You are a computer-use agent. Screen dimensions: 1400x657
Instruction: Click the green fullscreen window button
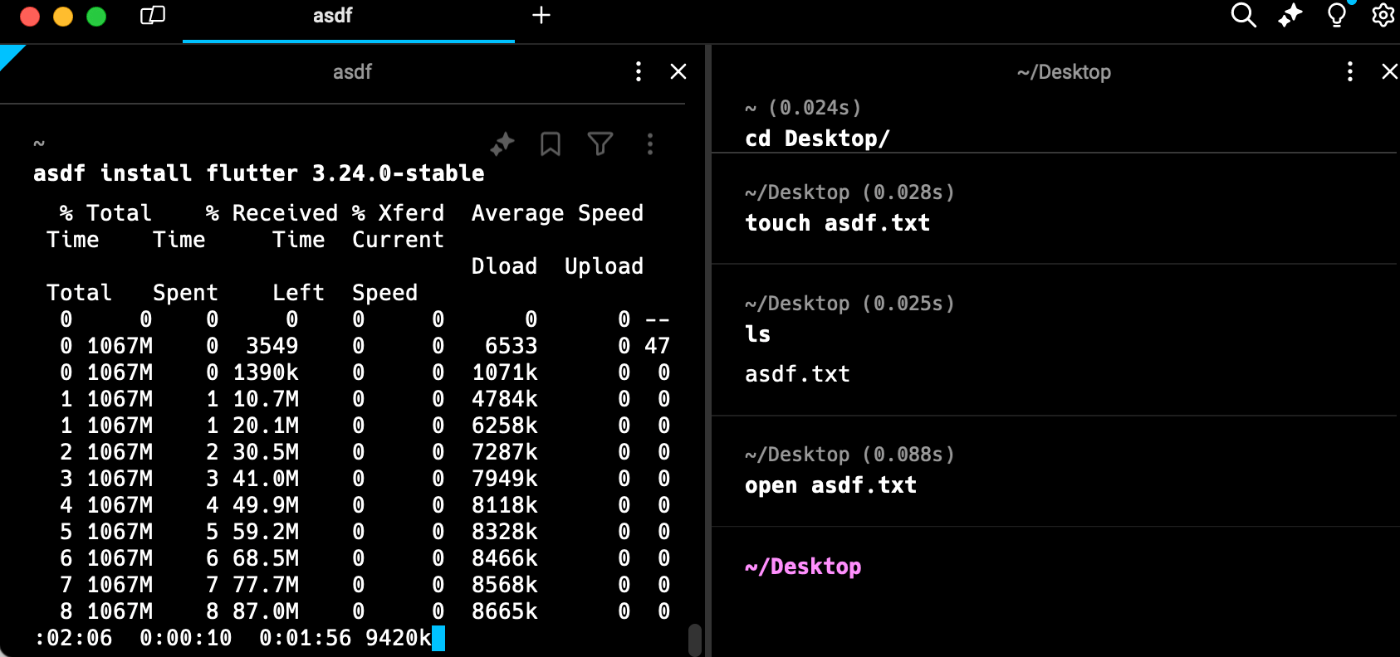click(x=96, y=16)
